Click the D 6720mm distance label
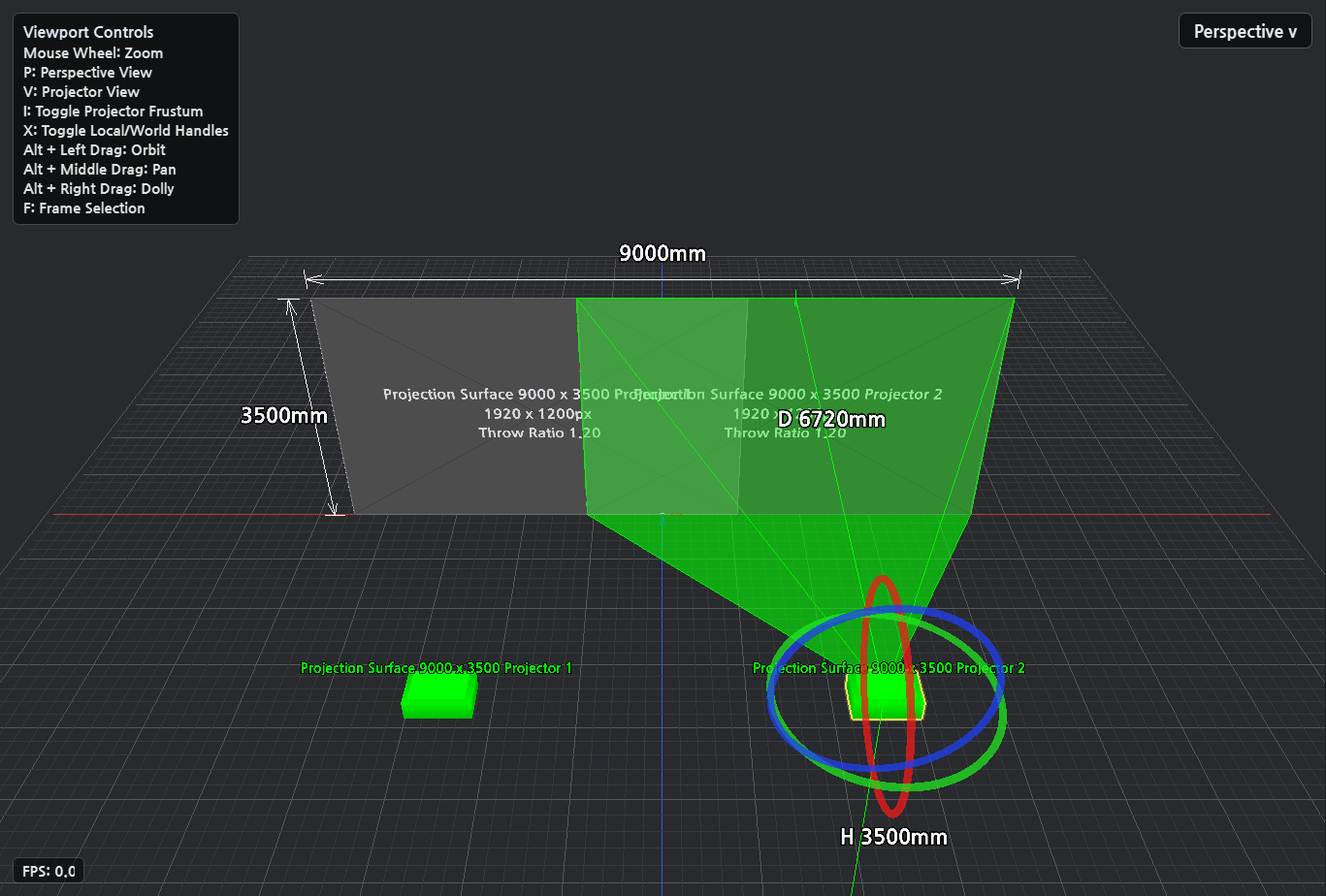1326x896 pixels. 831,419
